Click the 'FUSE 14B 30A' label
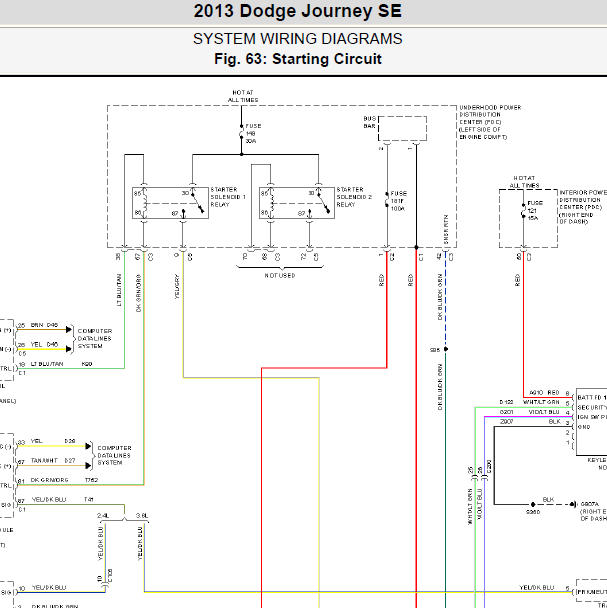Screen dimensions: 607x608 [253, 133]
